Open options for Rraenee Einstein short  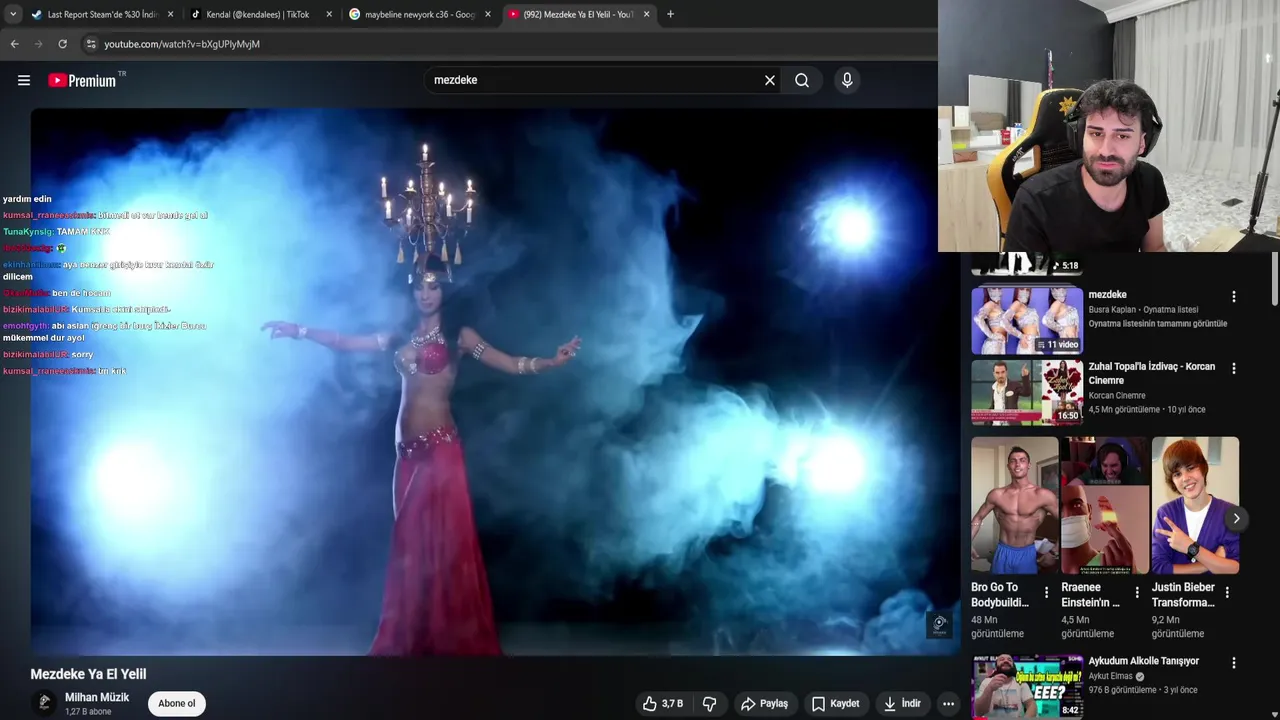point(1137,592)
